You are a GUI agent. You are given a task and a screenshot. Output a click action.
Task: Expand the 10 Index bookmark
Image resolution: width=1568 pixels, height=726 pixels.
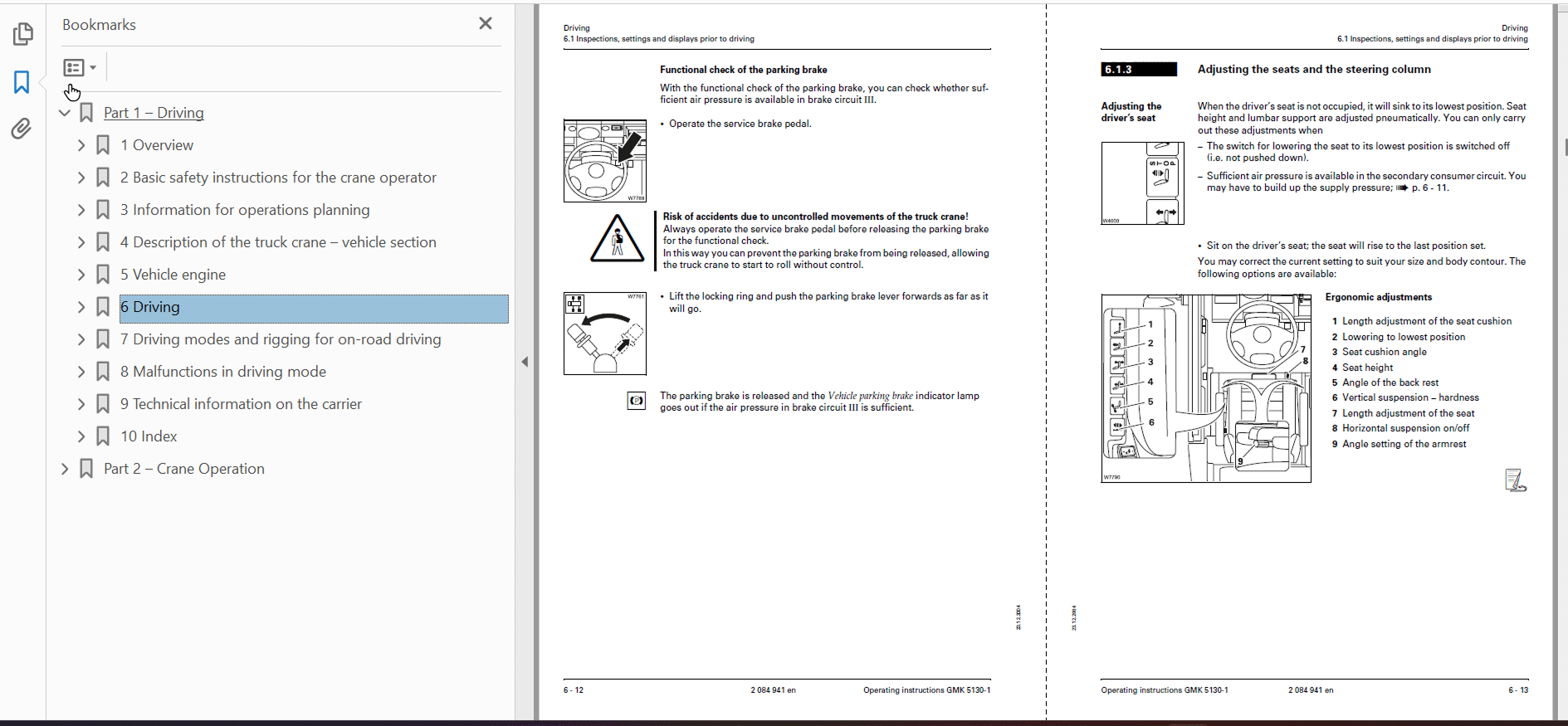pos(81,436)
